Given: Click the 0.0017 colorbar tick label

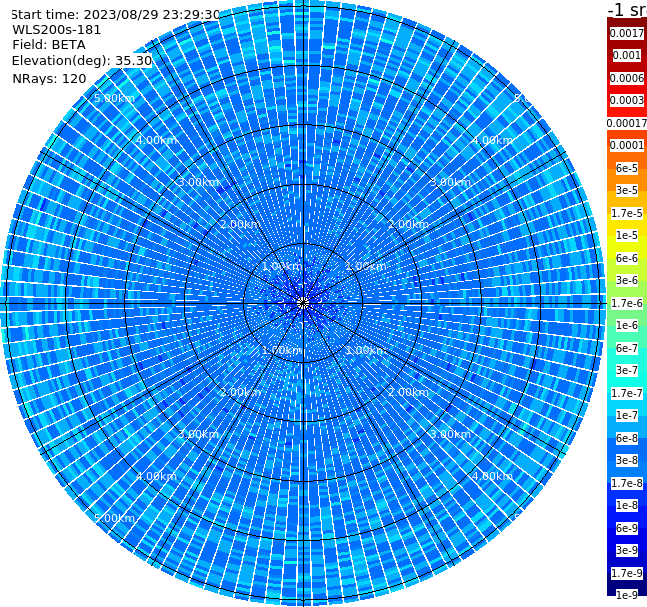Looking at the screenshot, I should pyautogui.click(x=627, y=33).
